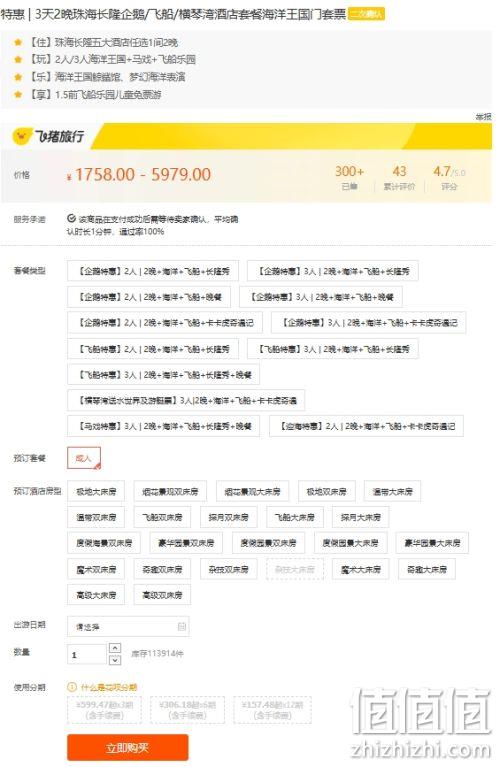The image size is (500, 767).
Task: Increase quantity with the up arrow
Action: coord(114,648)
